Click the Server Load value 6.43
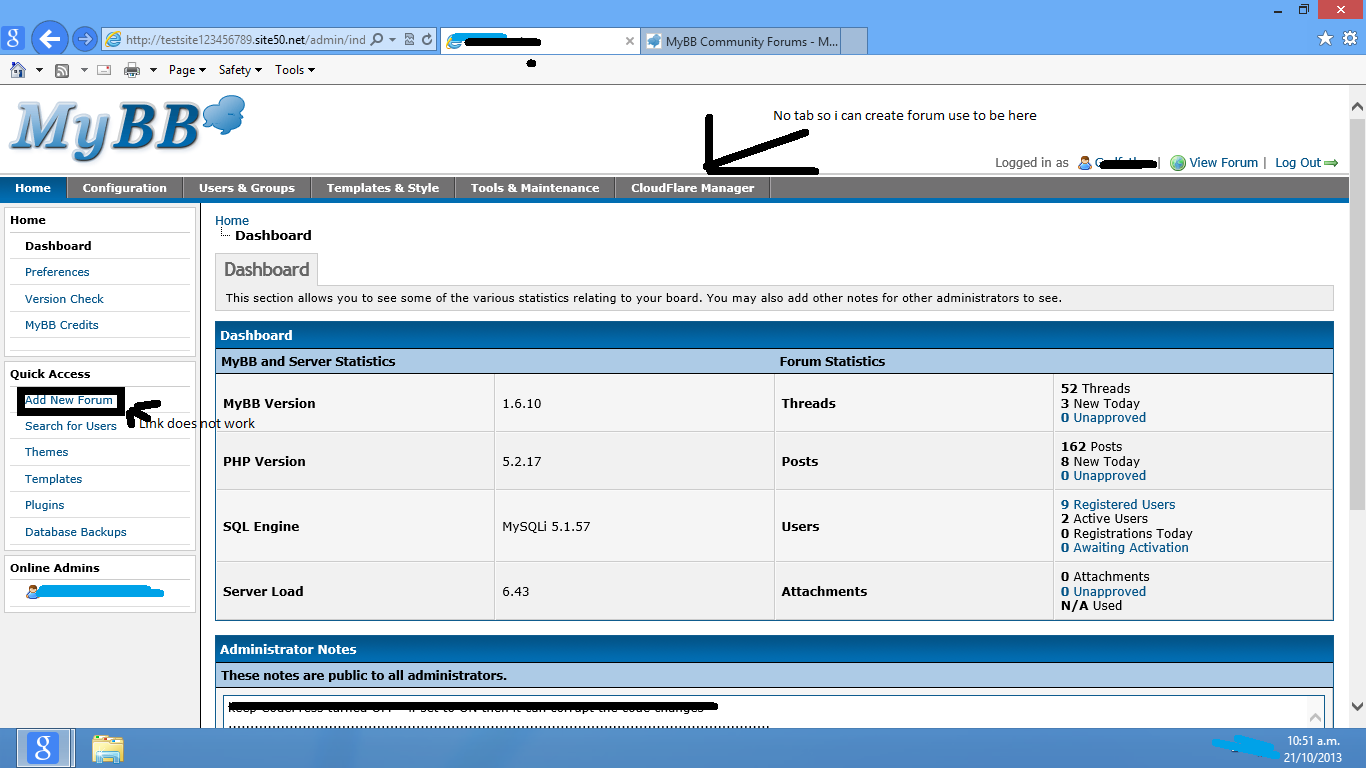Screen dimensions: 1366x768 pos(516,592)
